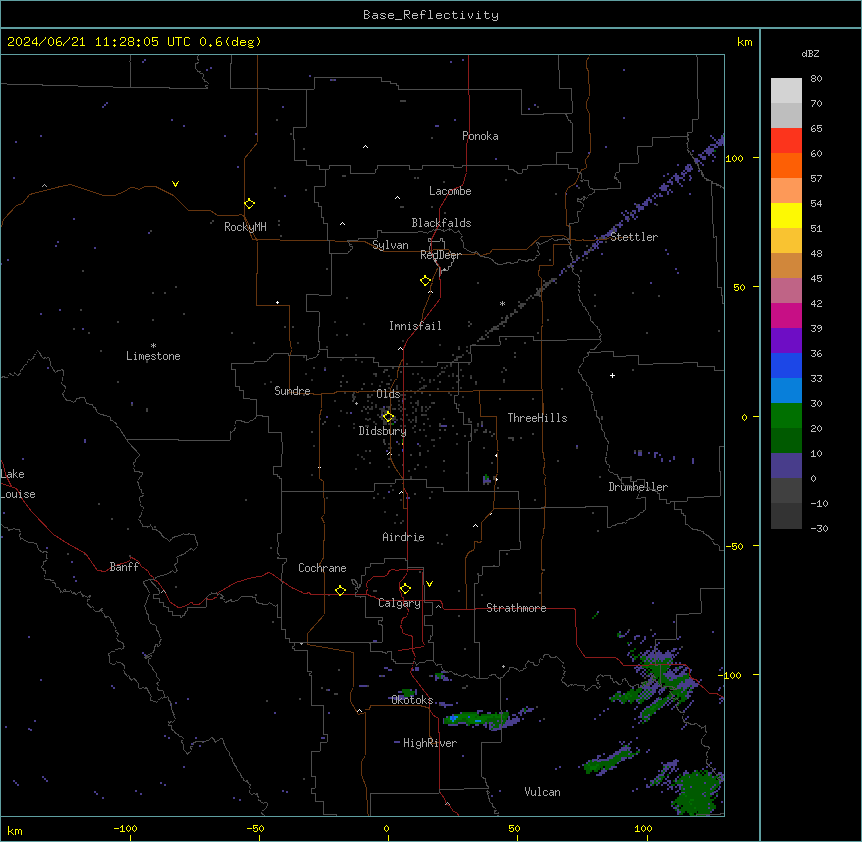This screenshot has height=842, width=862.
Task: Select the Calgary label
Action: 400,603
